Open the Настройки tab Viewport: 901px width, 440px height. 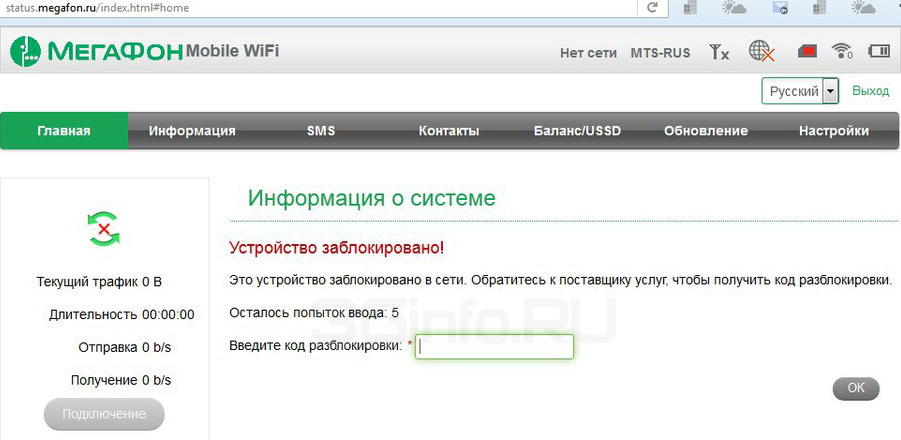click(x=834, y=130)
